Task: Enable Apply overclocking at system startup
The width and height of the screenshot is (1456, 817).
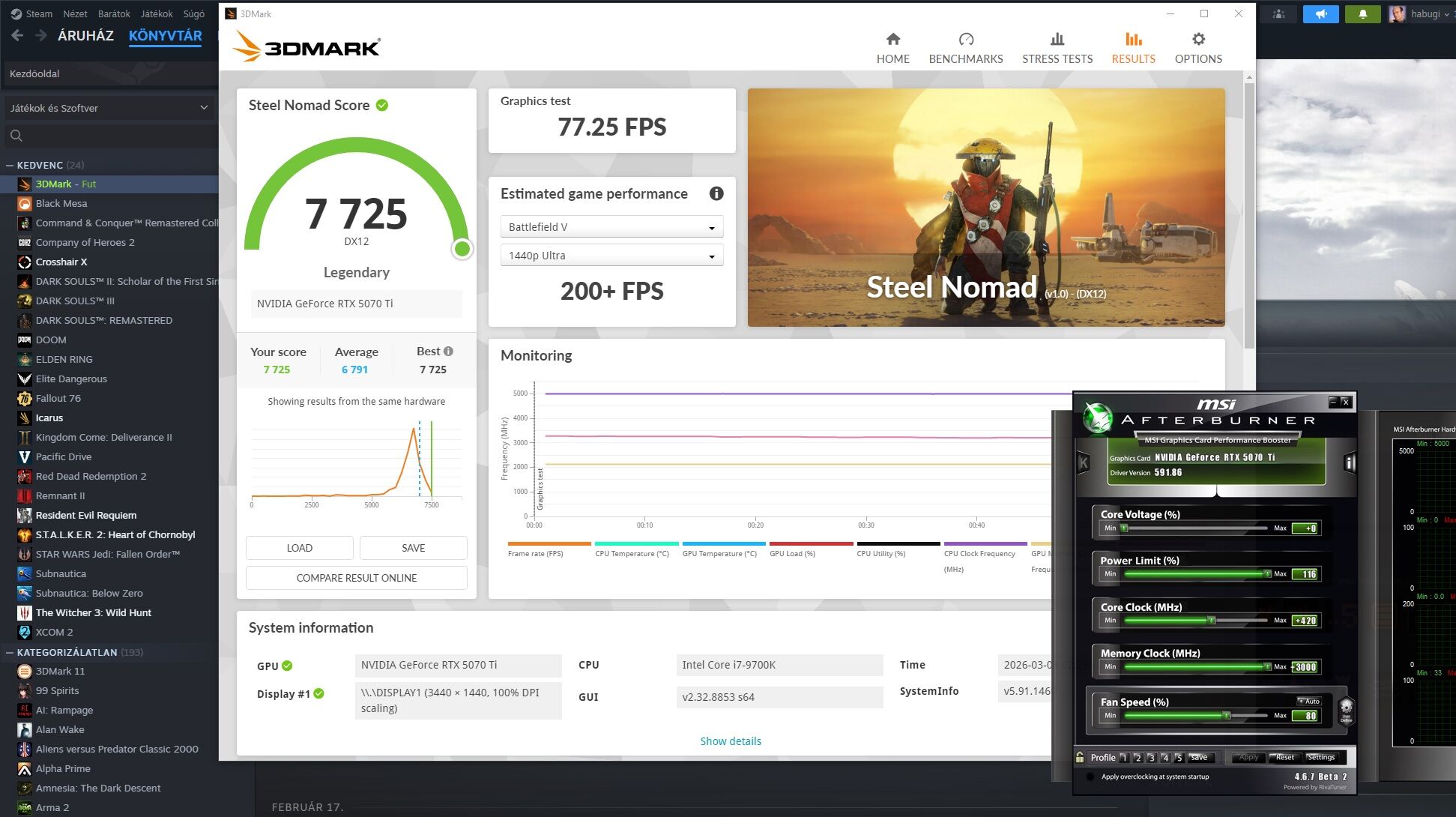Action: click(1090, 777)
